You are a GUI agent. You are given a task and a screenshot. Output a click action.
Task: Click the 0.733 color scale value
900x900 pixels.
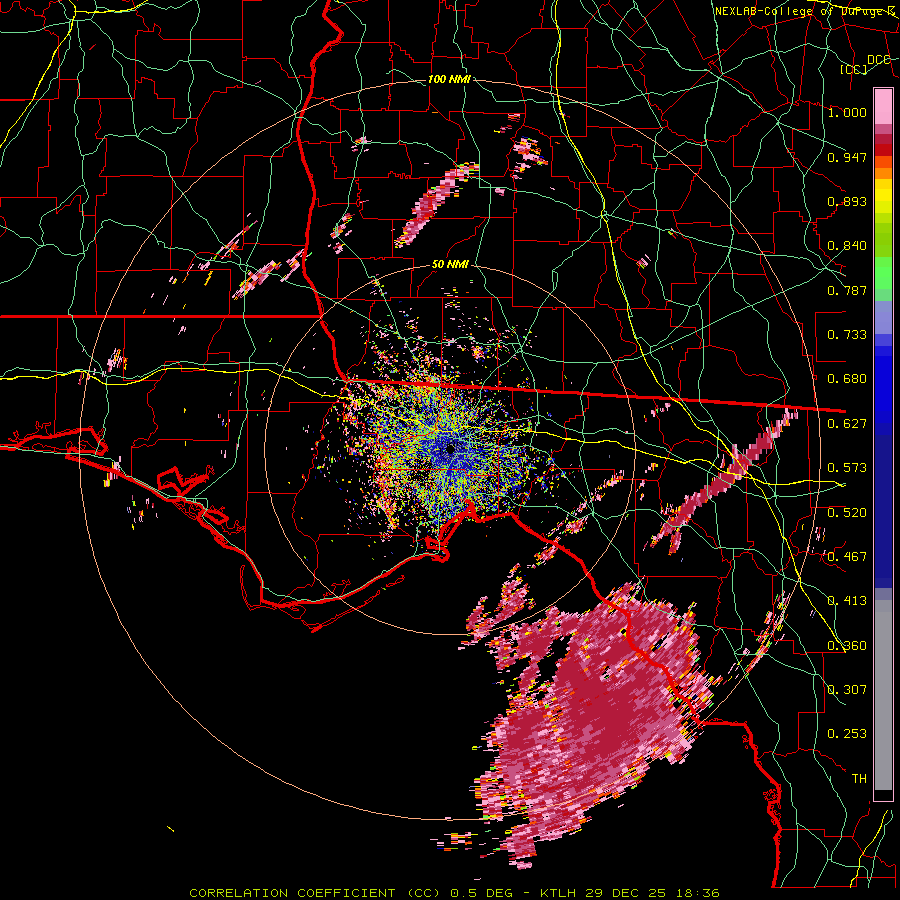847,335
